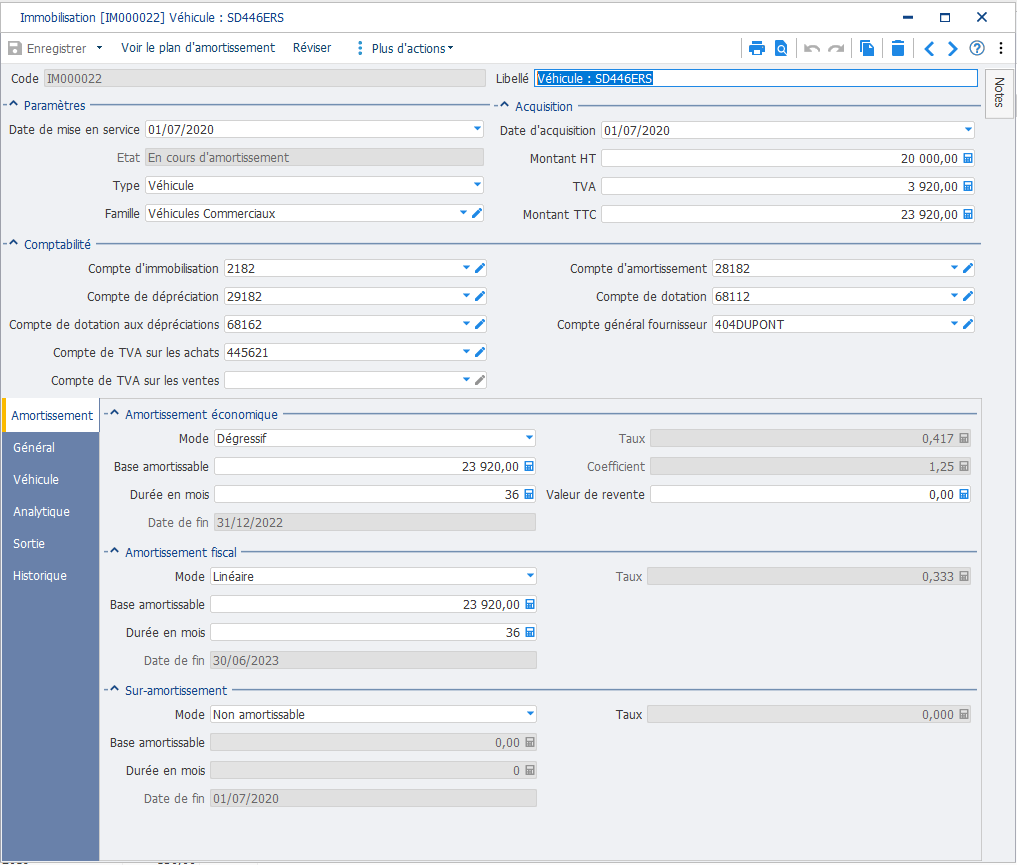Edit Compte d'immobilisation 2182 pencil icon
Viewport: 1017px width, 865px height.
pyautogui.click(x=480, y=268)
